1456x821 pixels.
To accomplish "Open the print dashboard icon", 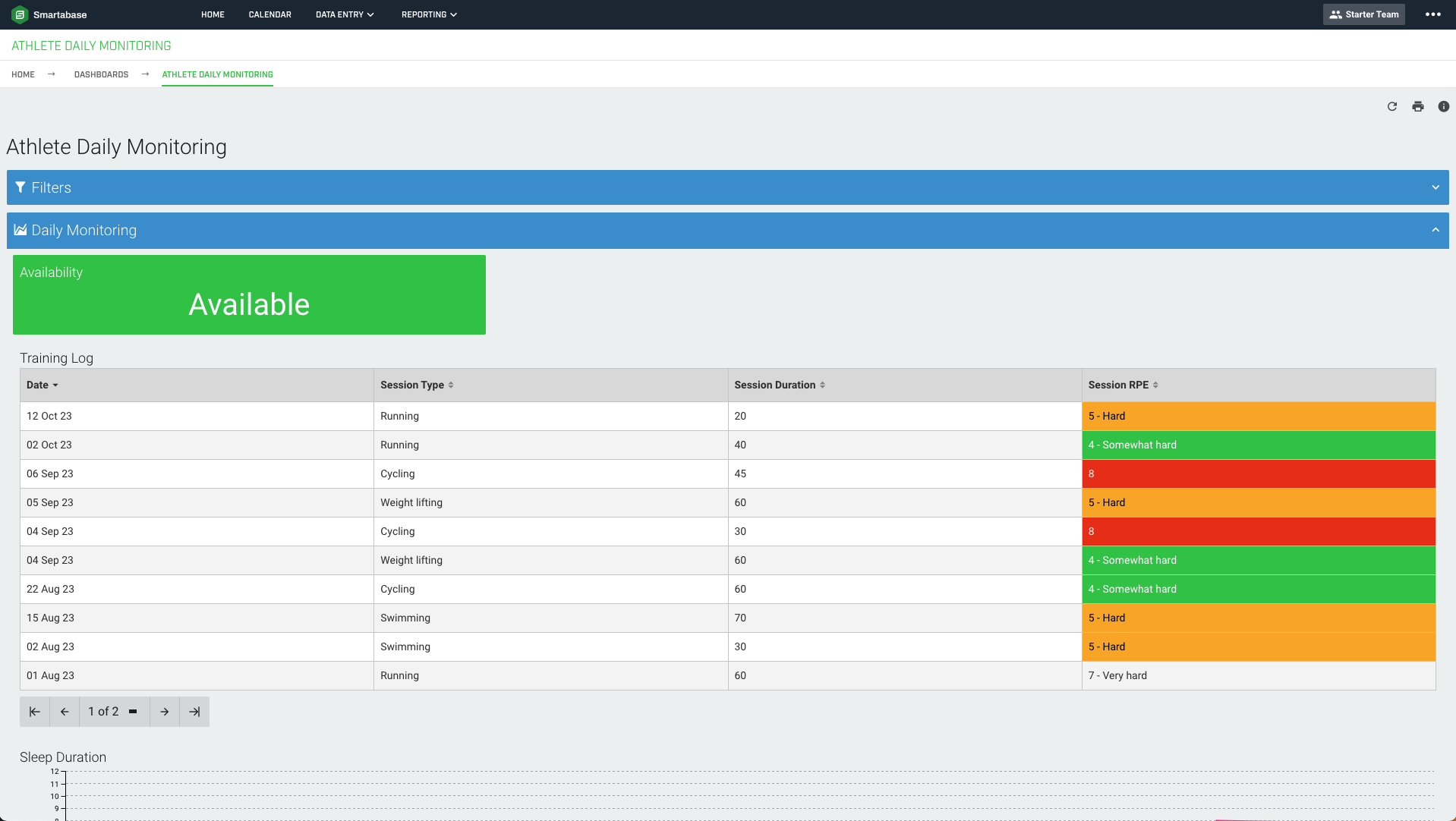I will point(1418,106).
